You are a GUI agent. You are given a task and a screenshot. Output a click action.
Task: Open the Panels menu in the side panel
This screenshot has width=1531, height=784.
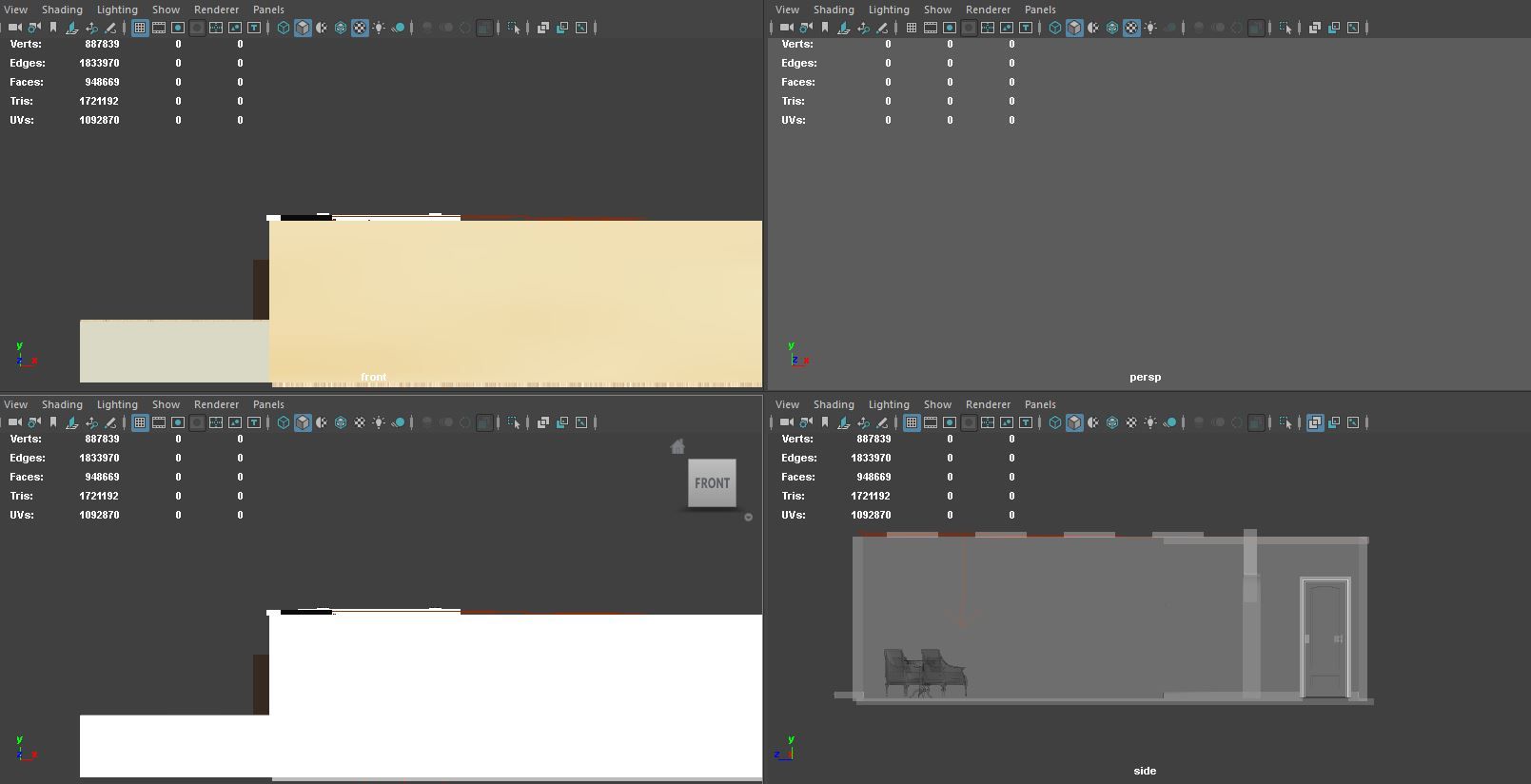tap(1040, 404)
